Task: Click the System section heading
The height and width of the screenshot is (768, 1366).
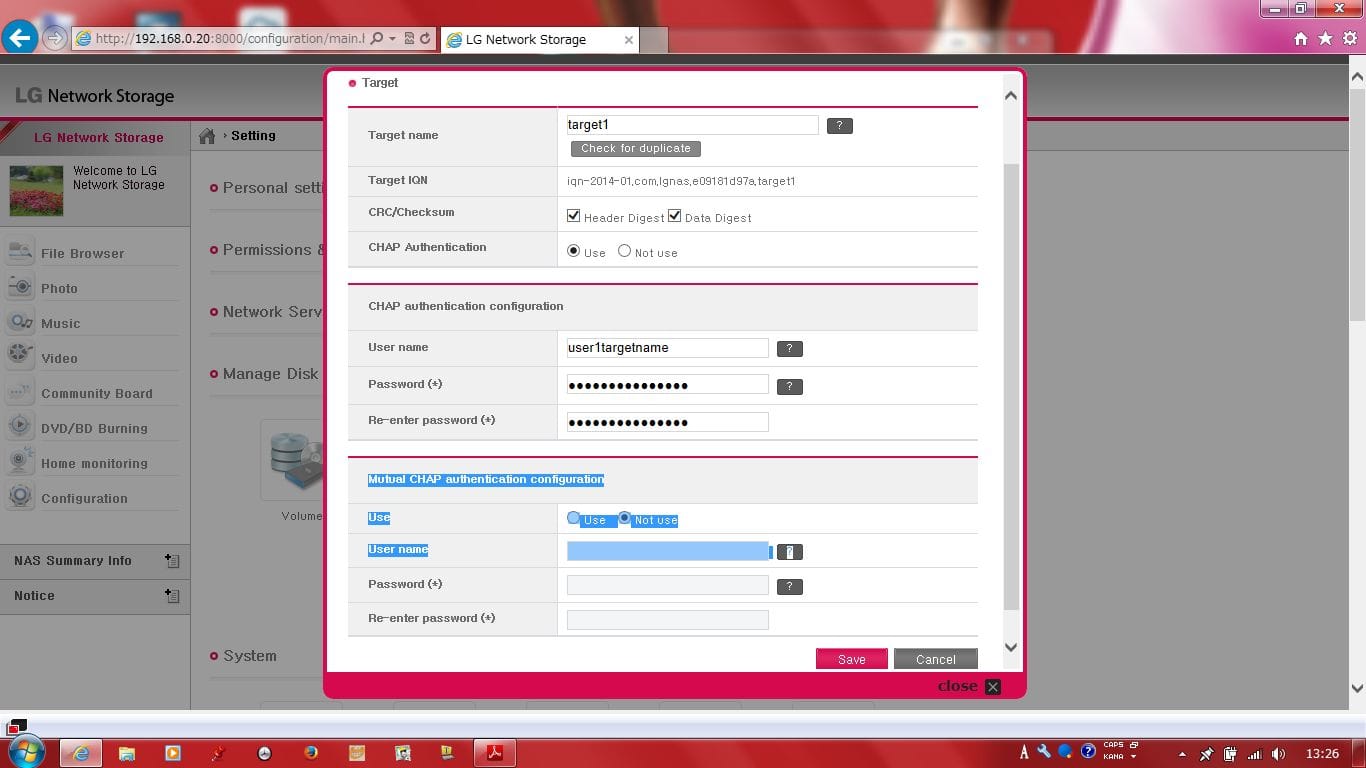Action: pyautogui.click(x=250, y=656)
